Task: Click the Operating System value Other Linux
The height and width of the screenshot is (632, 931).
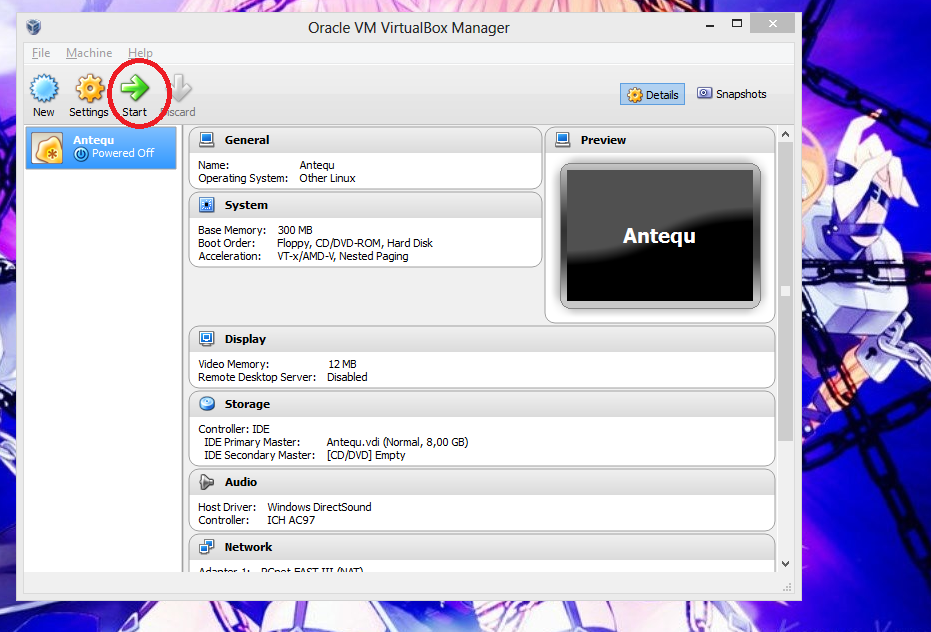Action: 327,178
